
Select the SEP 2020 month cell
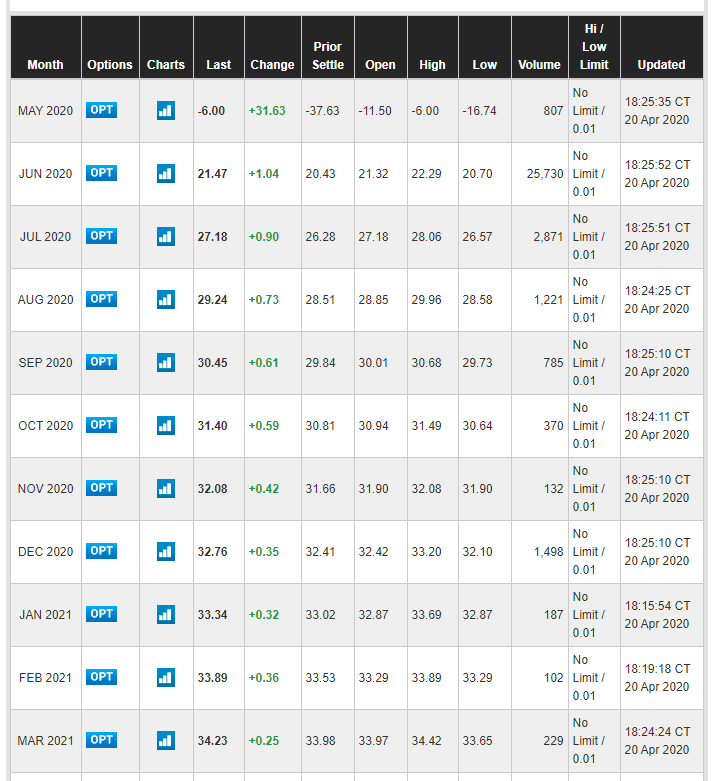(46, 363)
